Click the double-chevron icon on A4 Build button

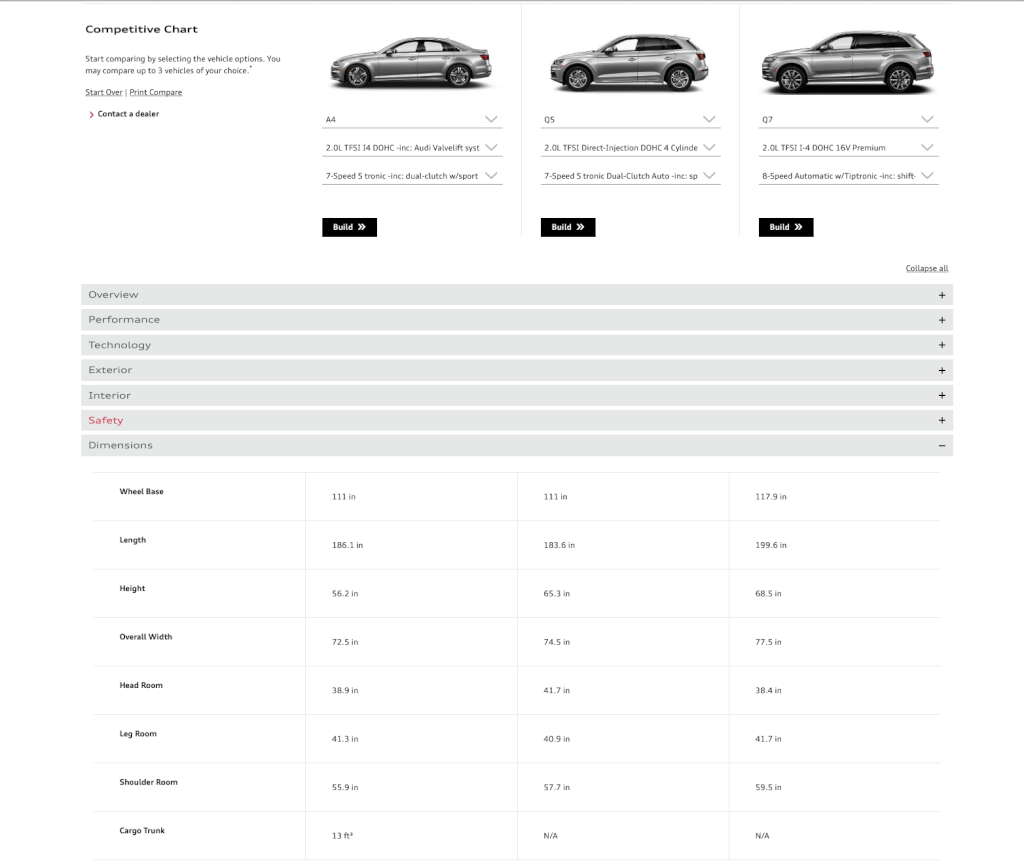pyautogui.click(x=362, y=227)
